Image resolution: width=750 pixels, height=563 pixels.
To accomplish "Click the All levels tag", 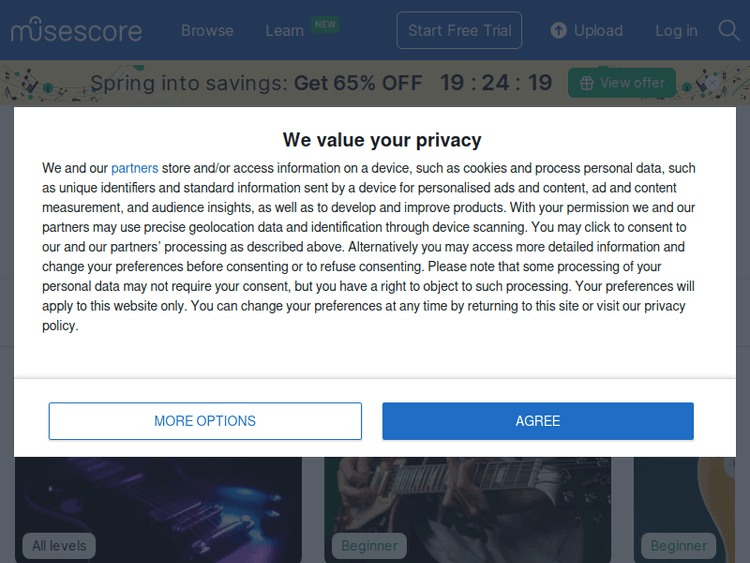I will (x=59, y=546).
